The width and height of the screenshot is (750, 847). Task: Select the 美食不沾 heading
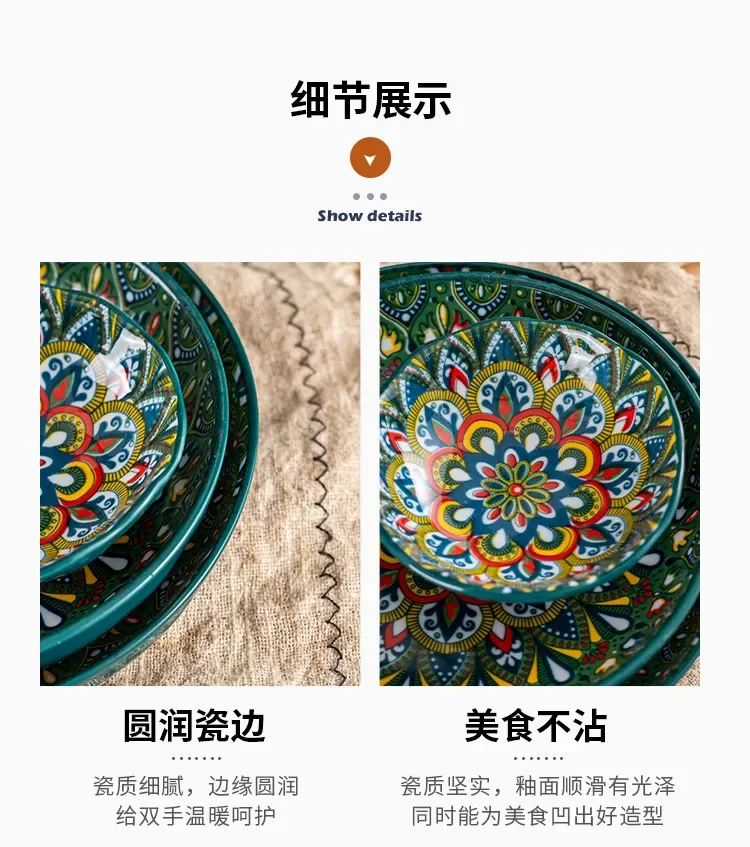tap(536, 726)
